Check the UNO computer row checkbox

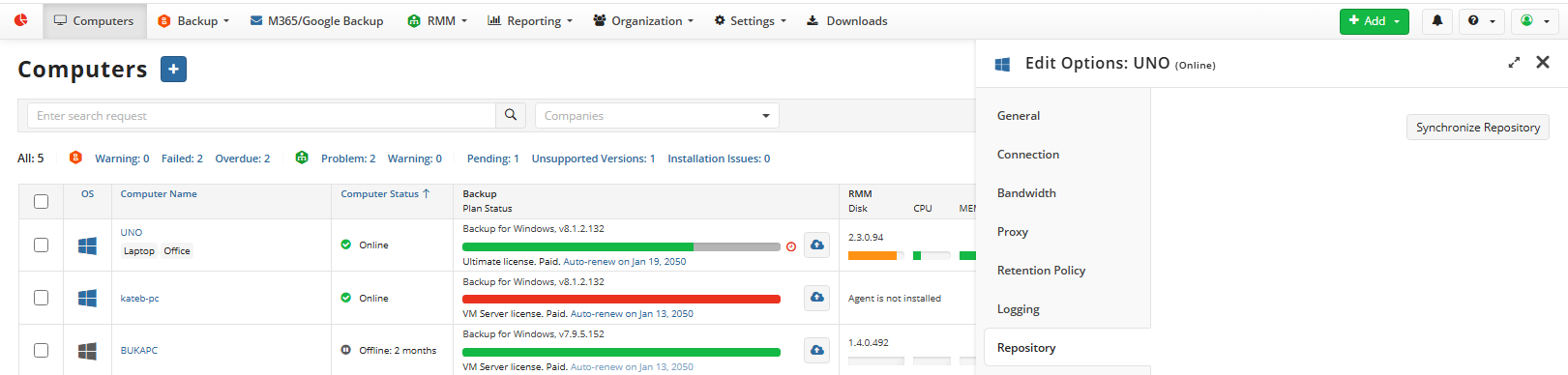tap(41, 245)
